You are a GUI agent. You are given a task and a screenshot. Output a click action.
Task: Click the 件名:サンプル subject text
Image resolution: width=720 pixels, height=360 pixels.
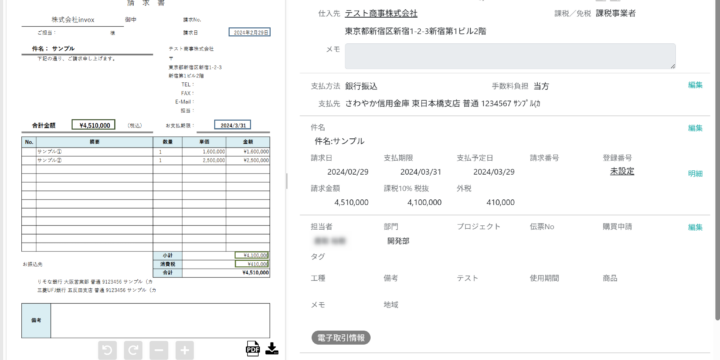pos(339,141)
